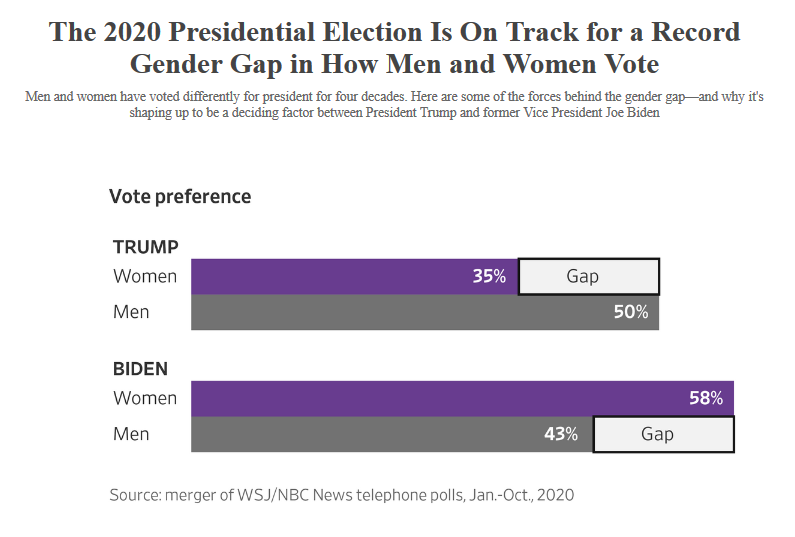Click the 43% value label
The height and width of the screenshot is (537, 795).
tap(560, 434)
